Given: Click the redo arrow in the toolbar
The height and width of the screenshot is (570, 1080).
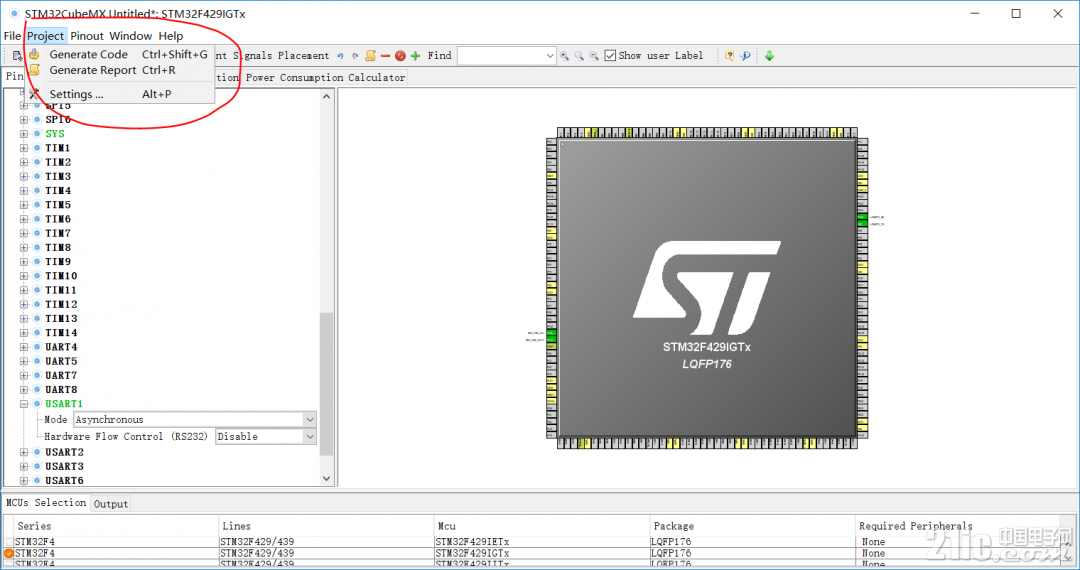Looking at the screenshot, I should coord(355,56).
